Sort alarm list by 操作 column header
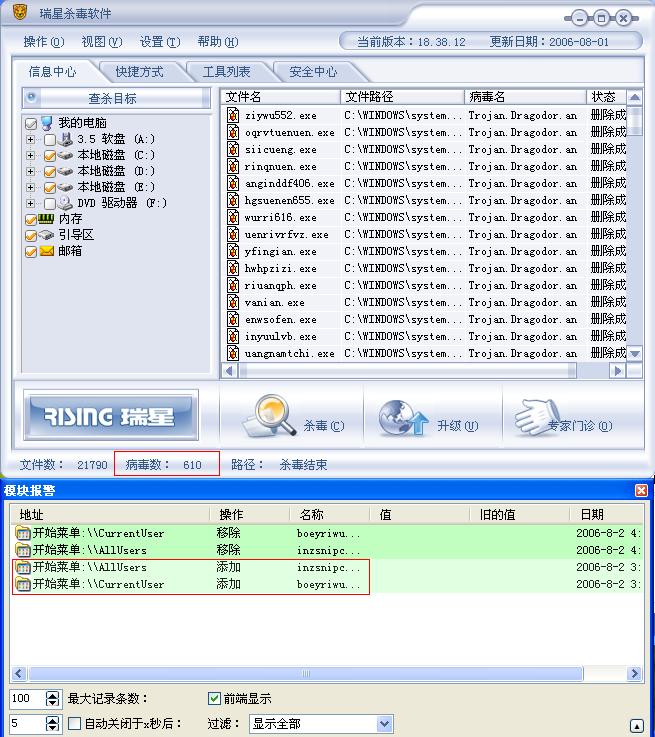Viewport: 655px width, 737px height. [249, 515]
